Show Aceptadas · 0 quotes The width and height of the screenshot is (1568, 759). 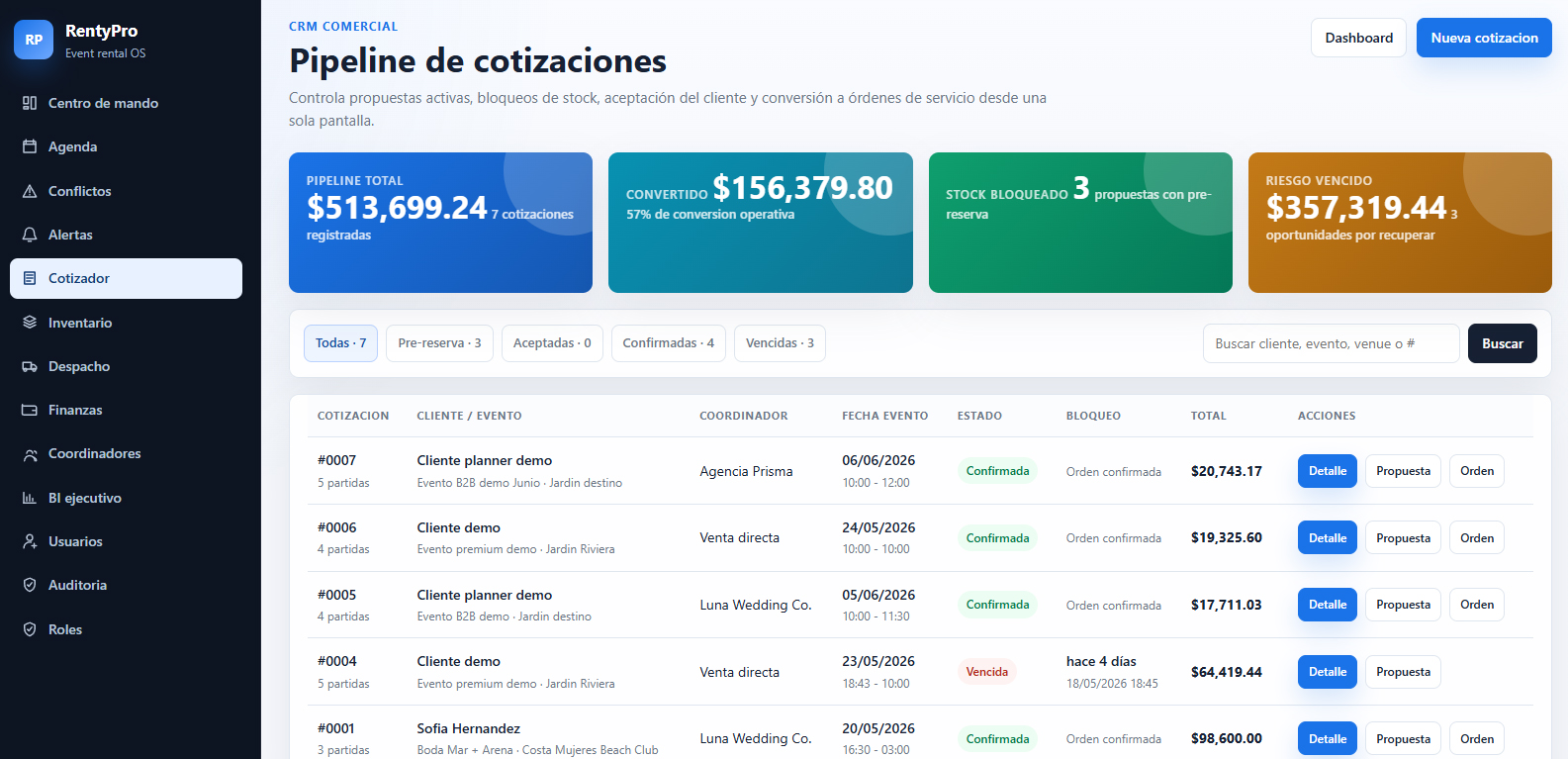pyautogui.click(x=552, y=343)
